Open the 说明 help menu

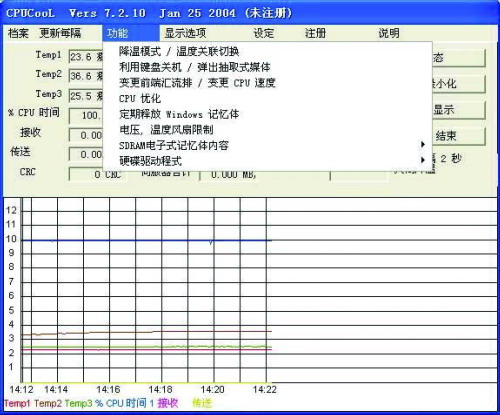click(389, 33)
